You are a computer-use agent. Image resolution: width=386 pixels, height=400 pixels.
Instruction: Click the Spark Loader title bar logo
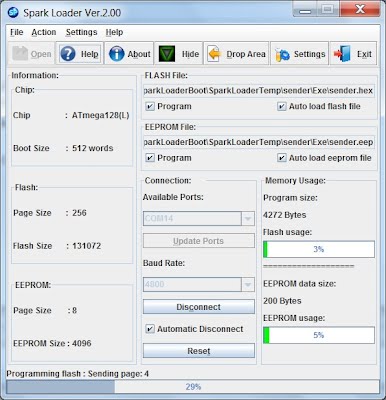(x=13, y=13)
